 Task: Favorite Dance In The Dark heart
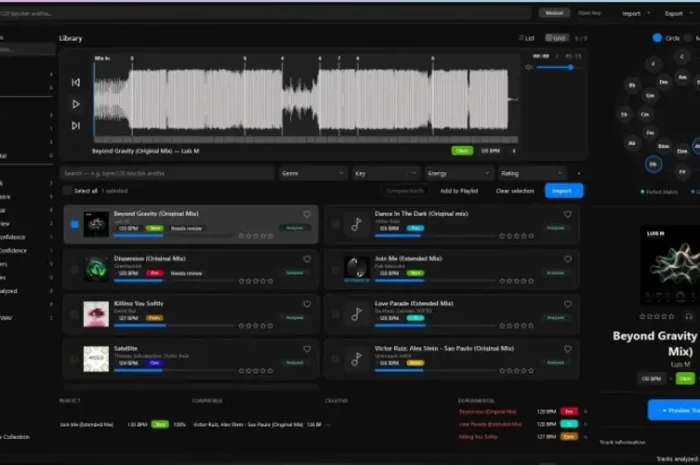568,214
